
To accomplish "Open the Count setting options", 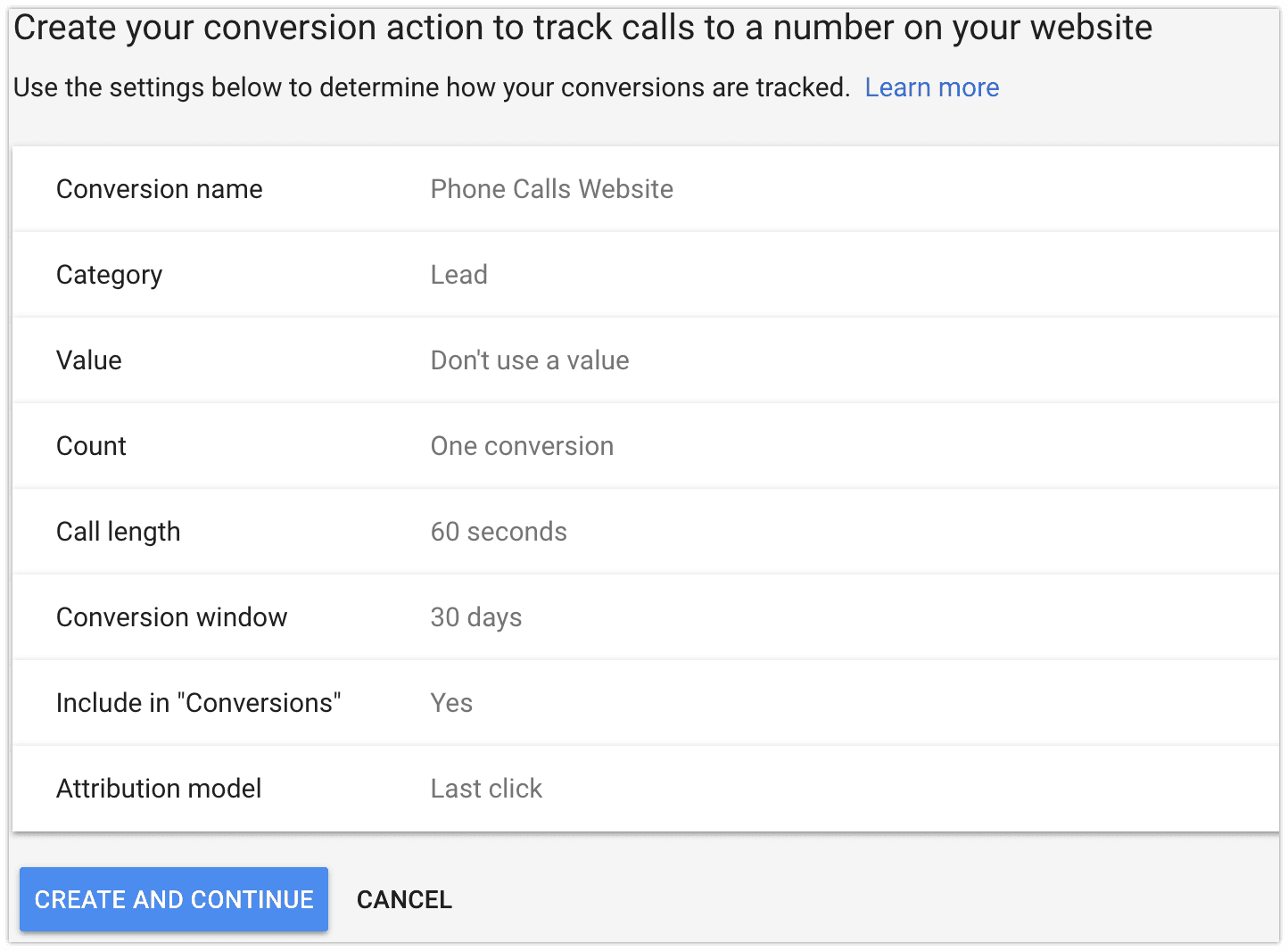I will coord(90,445).
